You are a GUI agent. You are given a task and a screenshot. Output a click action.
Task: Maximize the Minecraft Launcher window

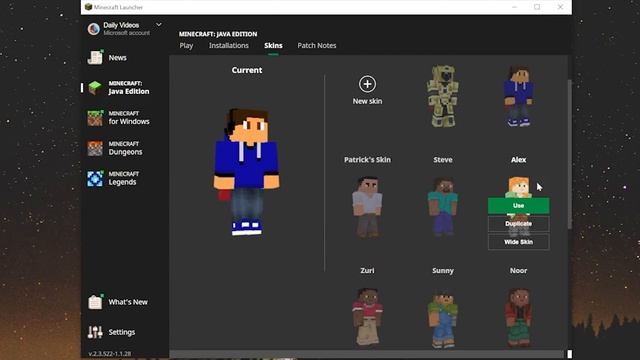pyautogui.click(x=537, y=7)
